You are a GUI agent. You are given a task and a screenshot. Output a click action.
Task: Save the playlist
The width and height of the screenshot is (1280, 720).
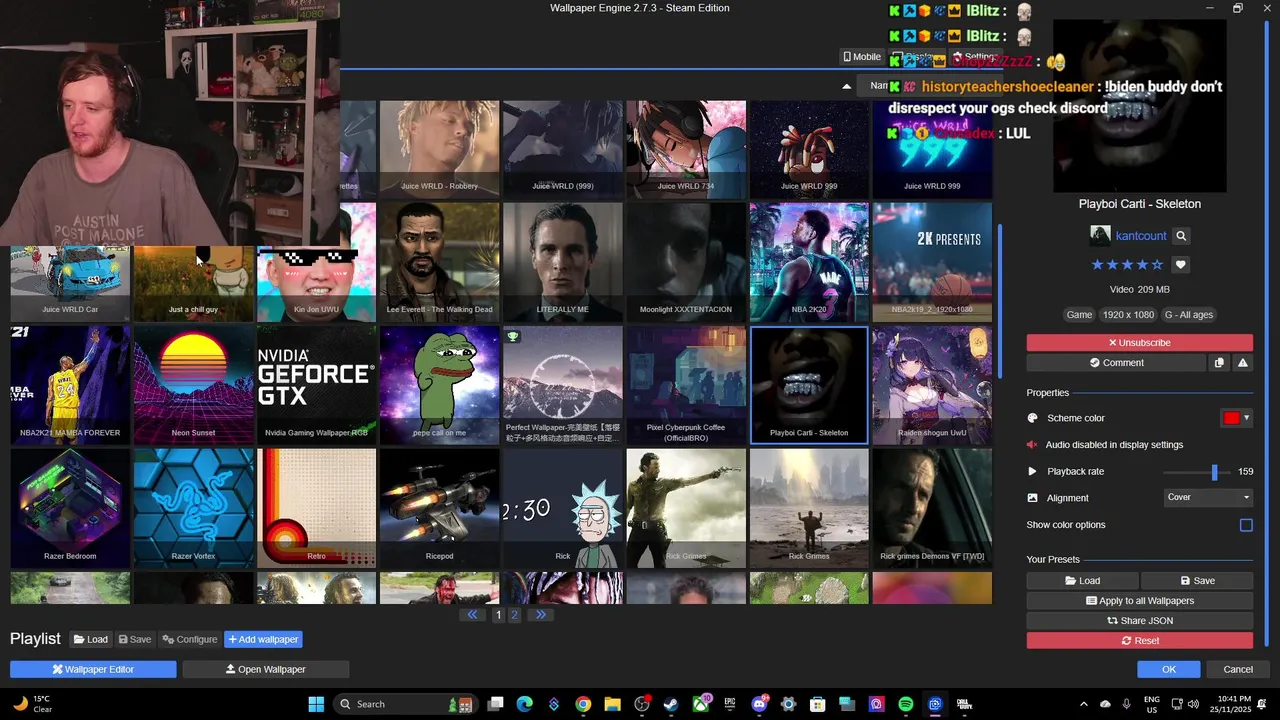[x=135, y=640]
